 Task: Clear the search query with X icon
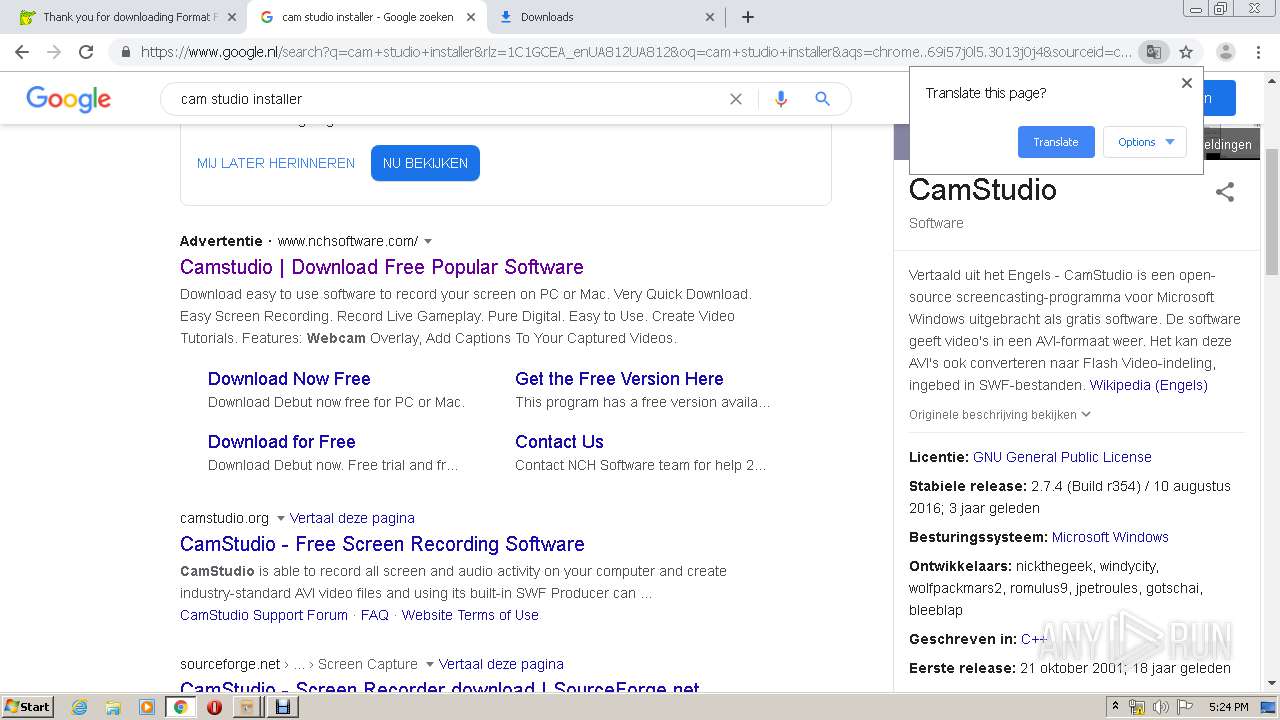pos(736,99)
